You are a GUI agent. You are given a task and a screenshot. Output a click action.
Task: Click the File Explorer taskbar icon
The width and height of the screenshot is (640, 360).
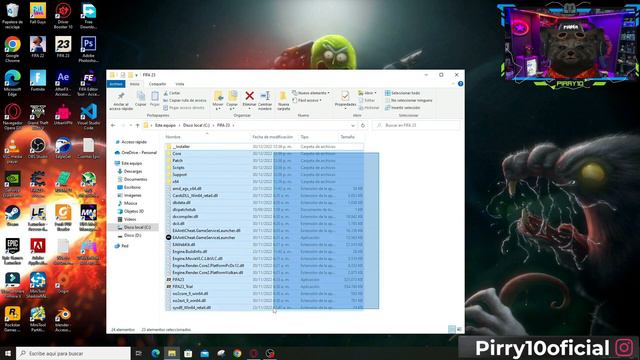point(172,353)
